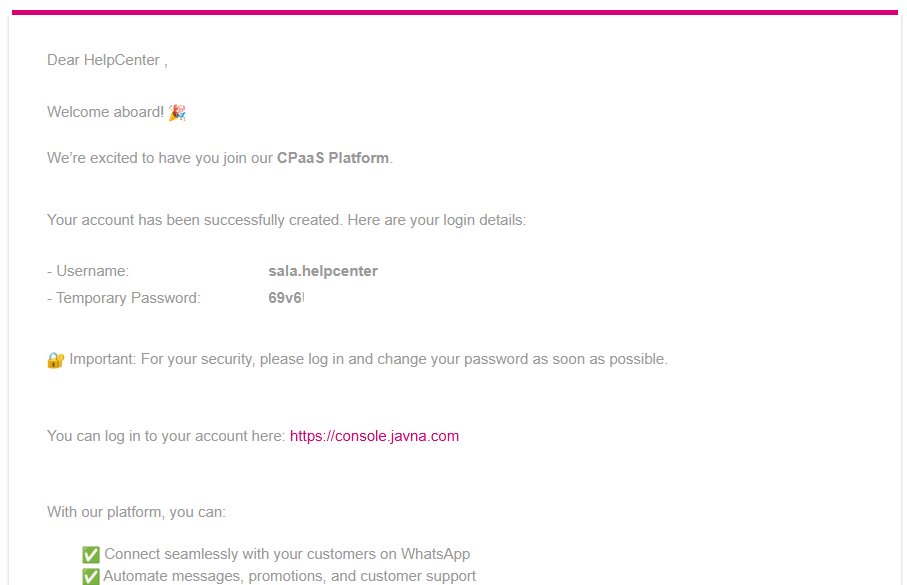Click the green checkmark beside Automate messages
This screenshot has width=907, height=585.
click(91, 577)
